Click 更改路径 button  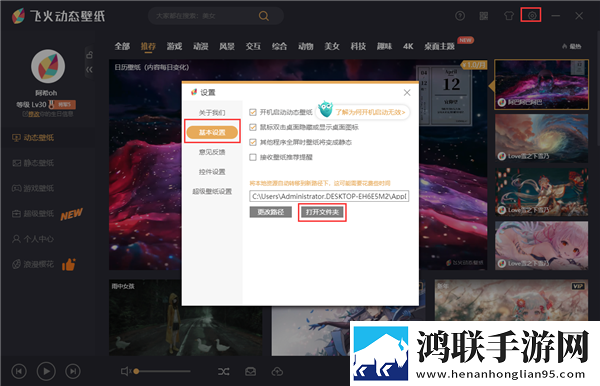tap(271, 212)
